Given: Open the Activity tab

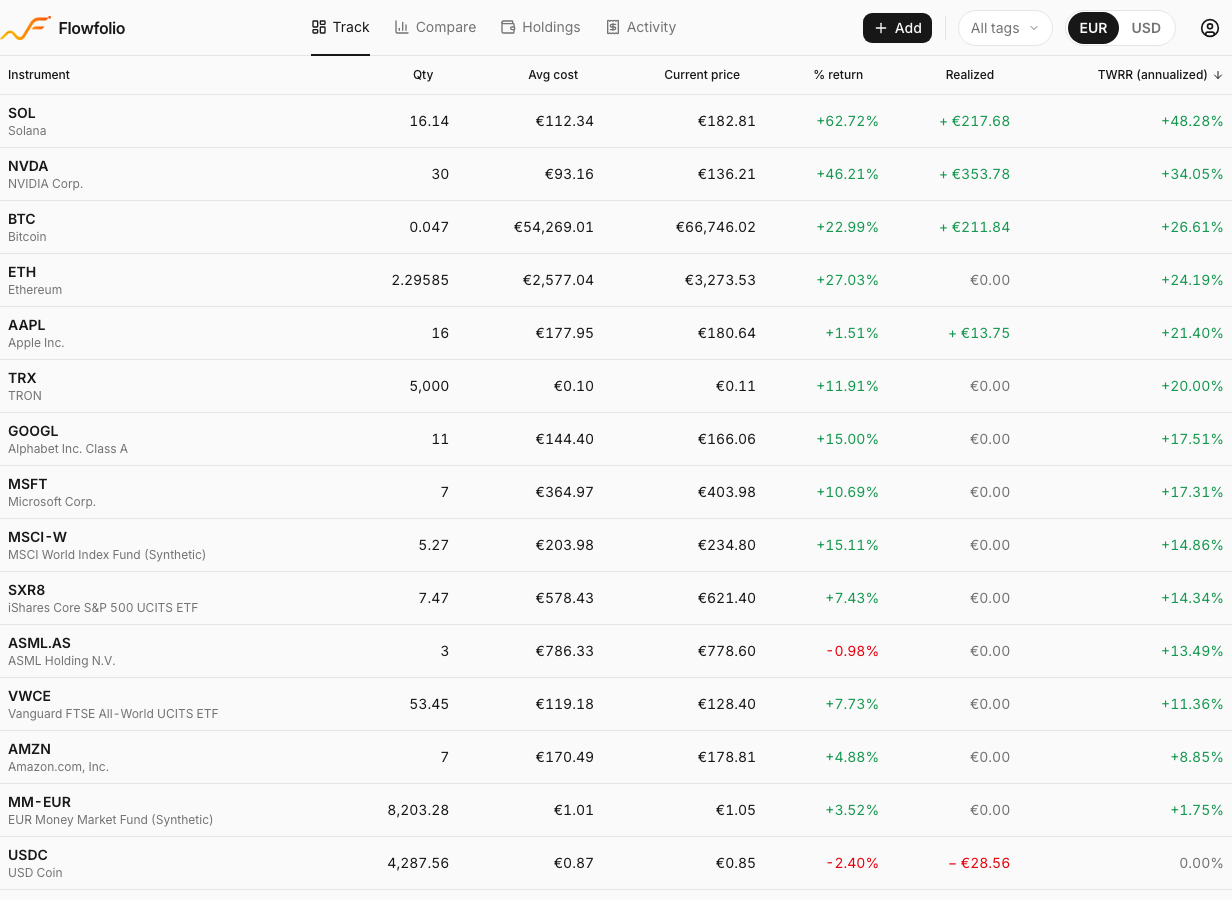Looking at the screenshot, I should [641, 27].
